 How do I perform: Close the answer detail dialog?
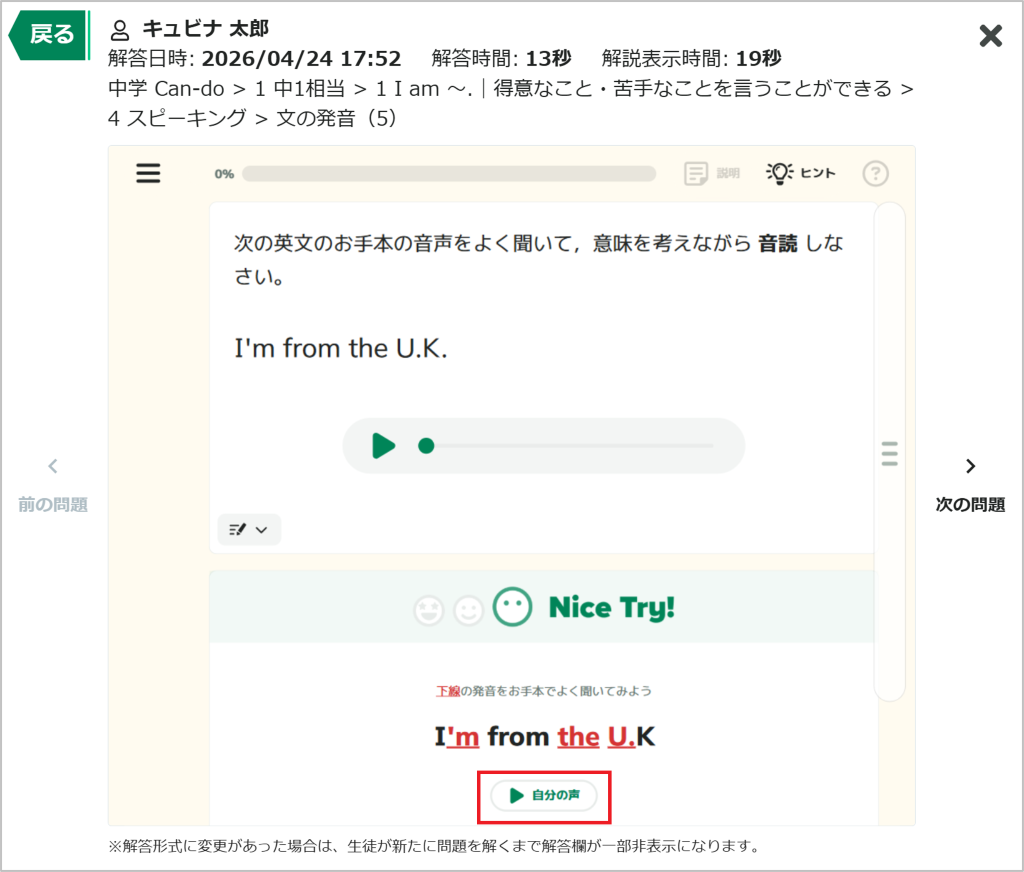coord(990,36)
